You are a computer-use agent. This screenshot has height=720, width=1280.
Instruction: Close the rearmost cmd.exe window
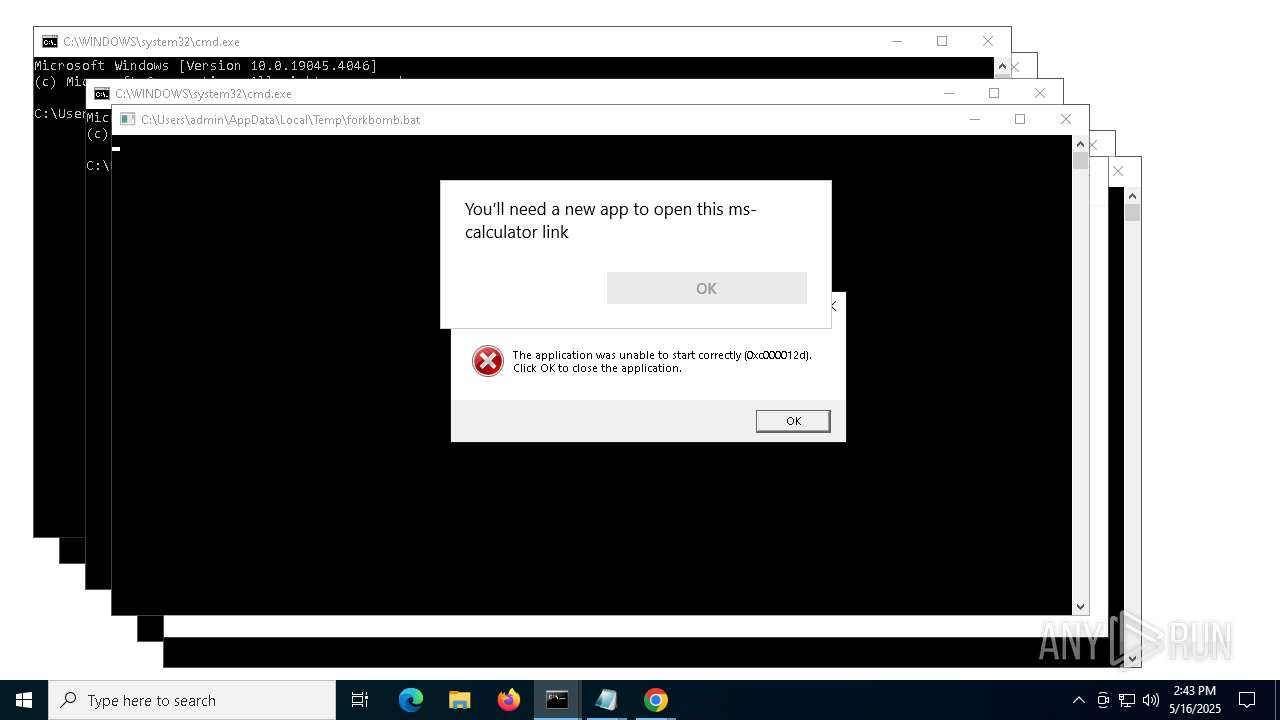pos(988,41)
